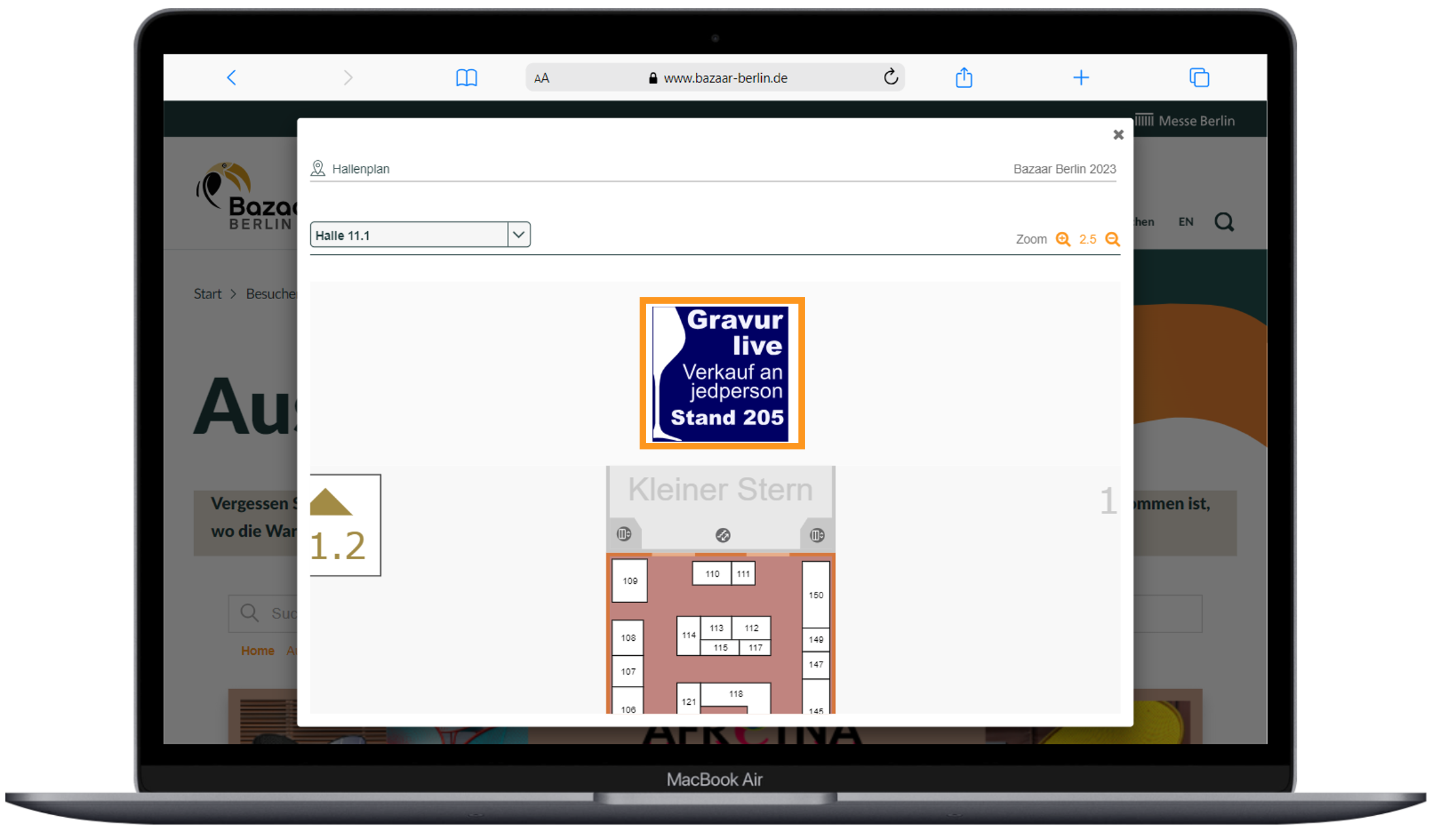Screen dimensions: 1440x840
Task: Go back in Safari
Action: [231, 78]
